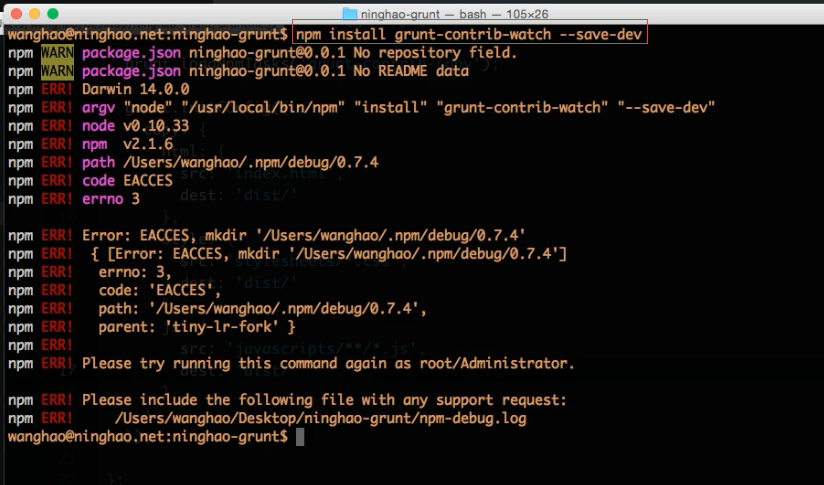824x485 pixels.
Task: Click the argv line listing install arguments
Action: [398, 107]
